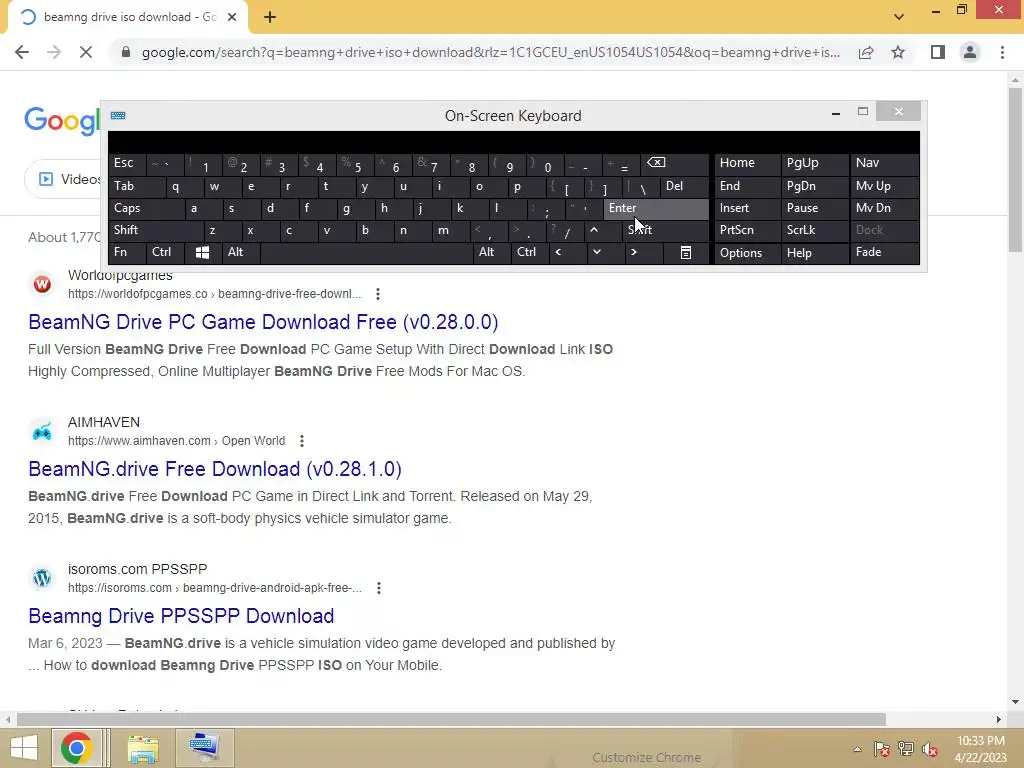Show hidden system tray icons
The image size is (1024, 768).
coord(857,749)
